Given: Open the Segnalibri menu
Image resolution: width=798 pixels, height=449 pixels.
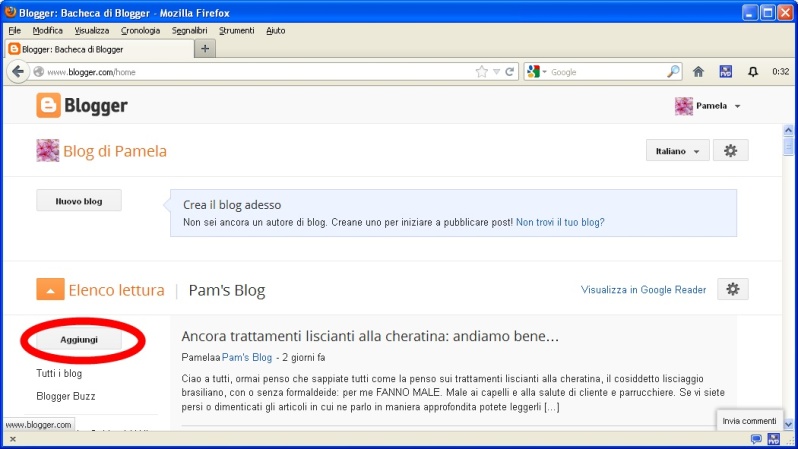Looking at the screenshot, I should pos(189,31).
